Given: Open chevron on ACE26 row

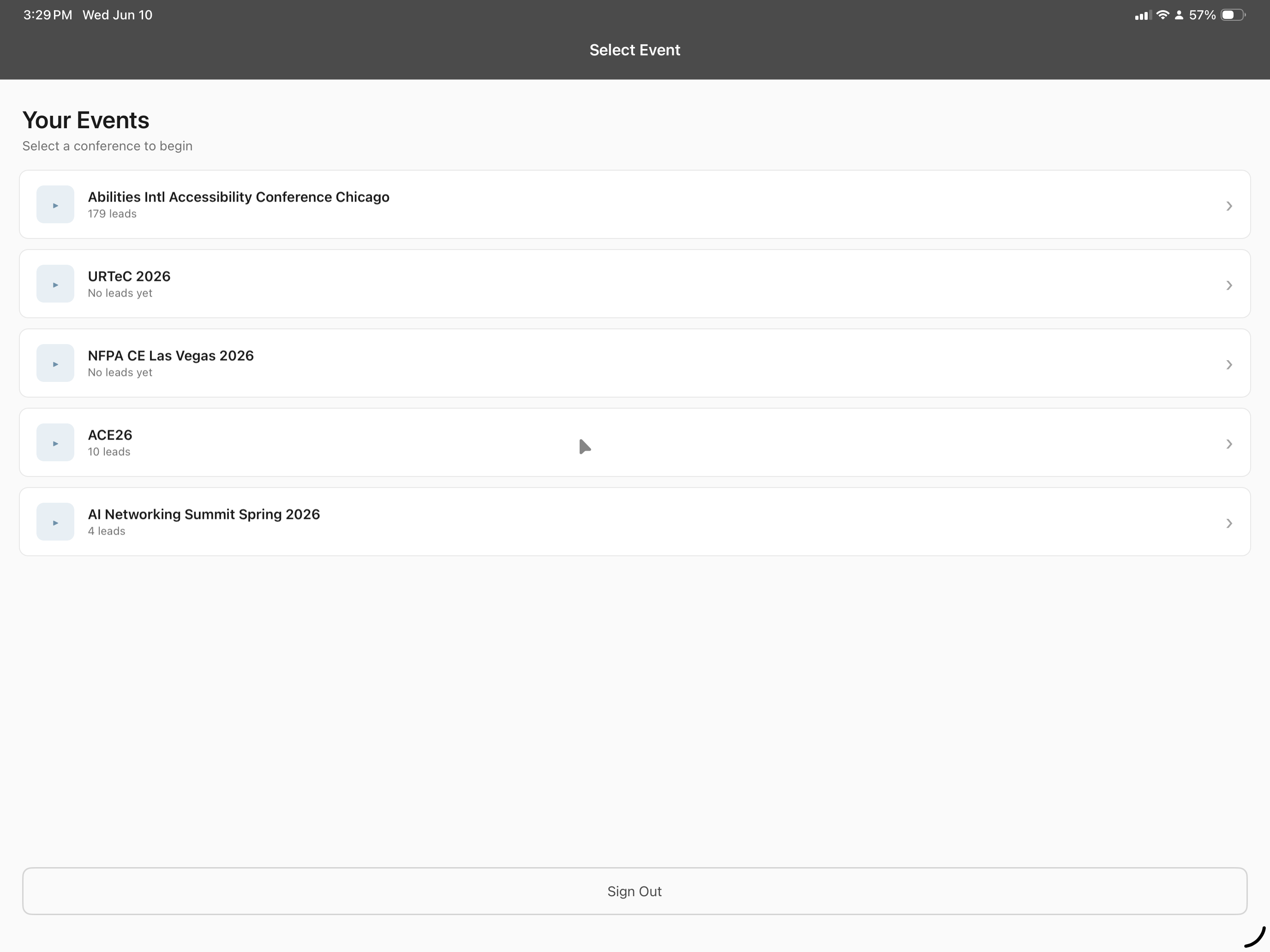Looking at the screenshot, I should [x=1228, y=444].
